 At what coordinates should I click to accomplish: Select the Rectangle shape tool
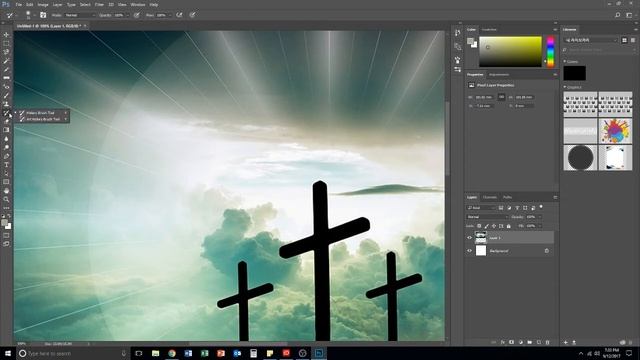(x=6, y=182)
